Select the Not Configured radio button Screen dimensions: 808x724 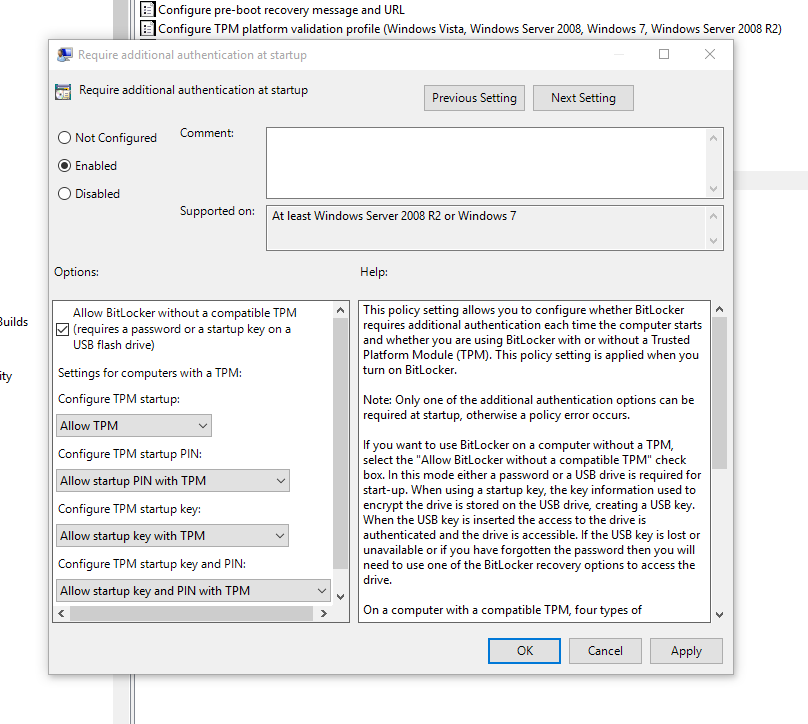(x=64, y=138)
